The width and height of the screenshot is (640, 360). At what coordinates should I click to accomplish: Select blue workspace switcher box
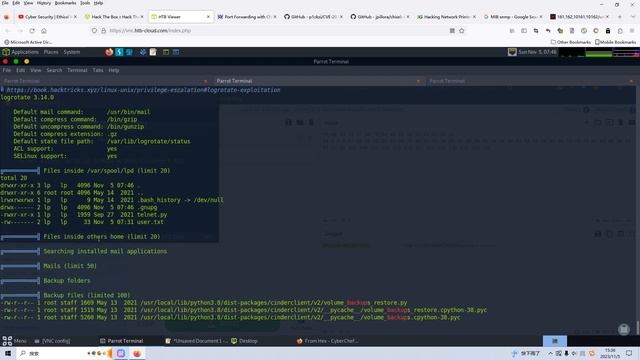pos(555,341)
